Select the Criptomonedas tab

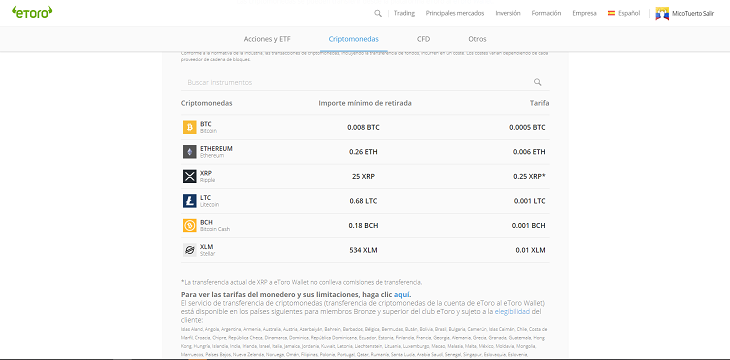[x=353, y=39]
